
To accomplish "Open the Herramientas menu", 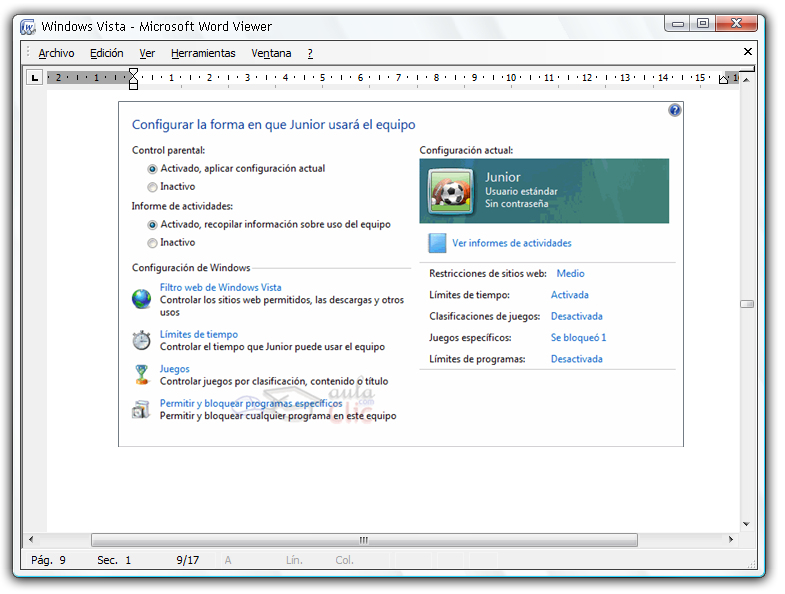I will tap(203, 53).
